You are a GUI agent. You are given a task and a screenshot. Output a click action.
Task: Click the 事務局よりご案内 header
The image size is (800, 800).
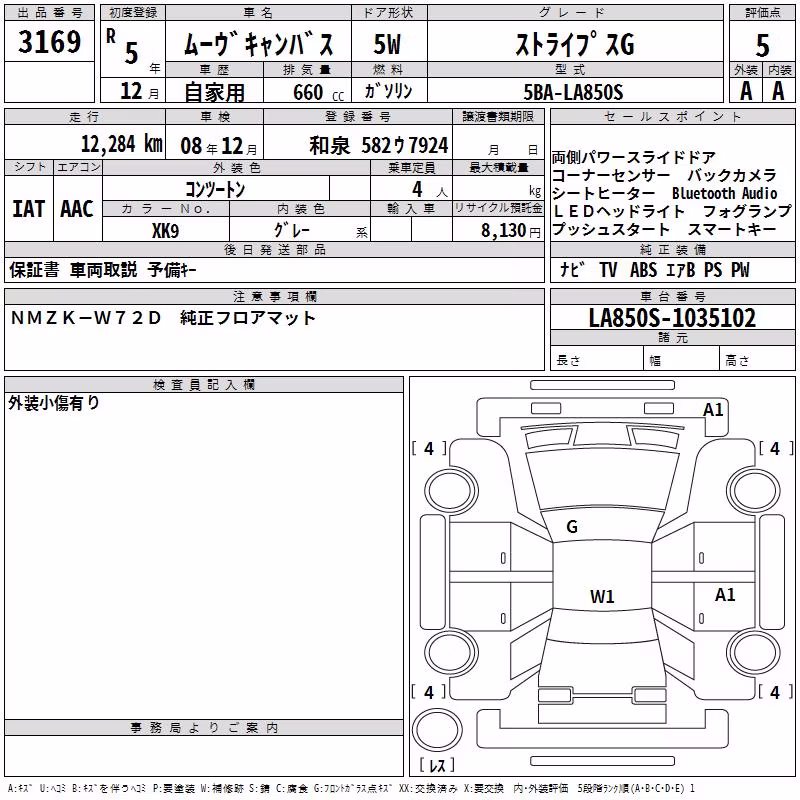click(204, 728)
